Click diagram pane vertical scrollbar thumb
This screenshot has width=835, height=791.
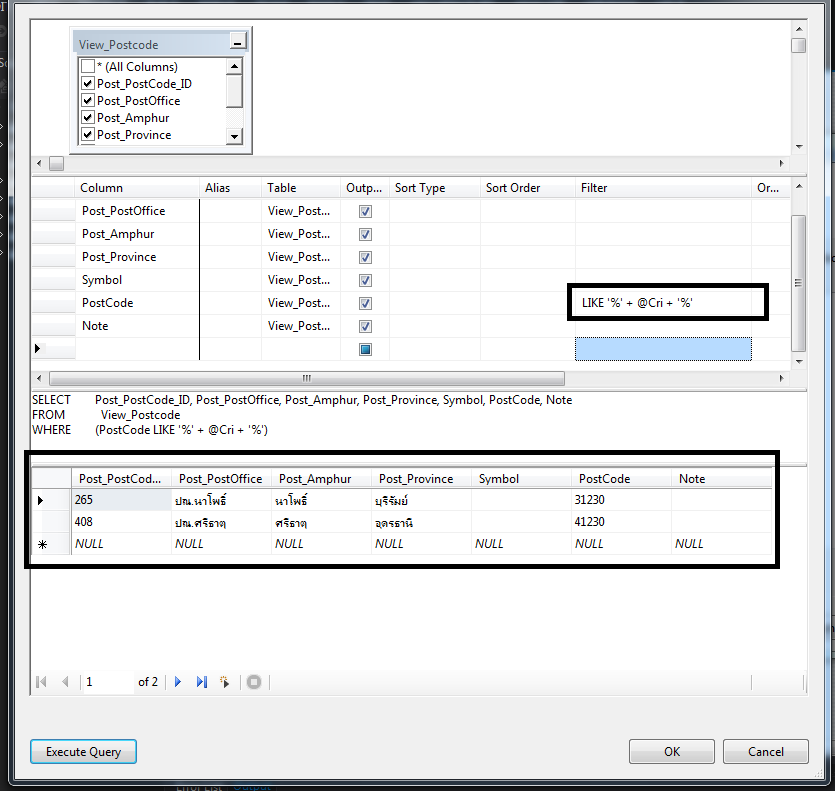coord(798,46)
